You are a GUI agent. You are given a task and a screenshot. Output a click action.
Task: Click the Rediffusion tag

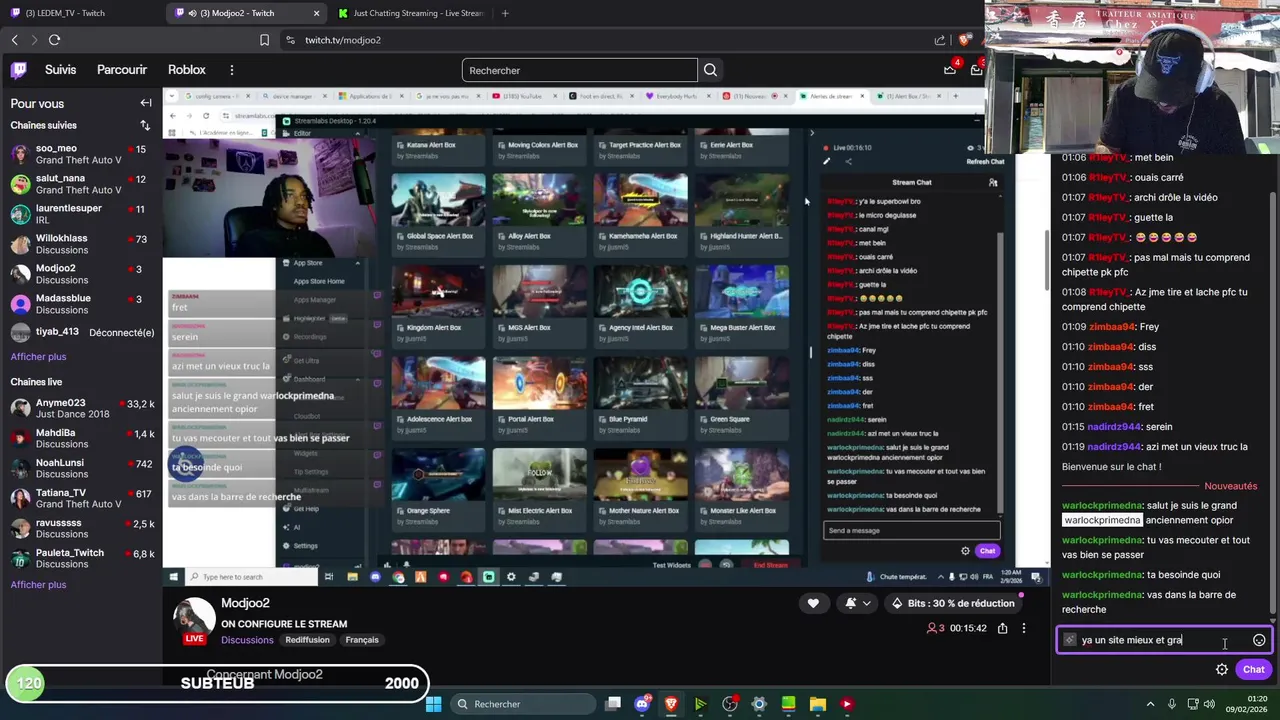[307, 640]
